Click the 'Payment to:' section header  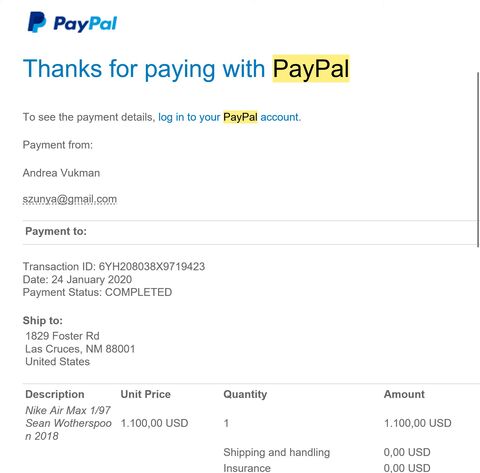(x=56, y=231)
